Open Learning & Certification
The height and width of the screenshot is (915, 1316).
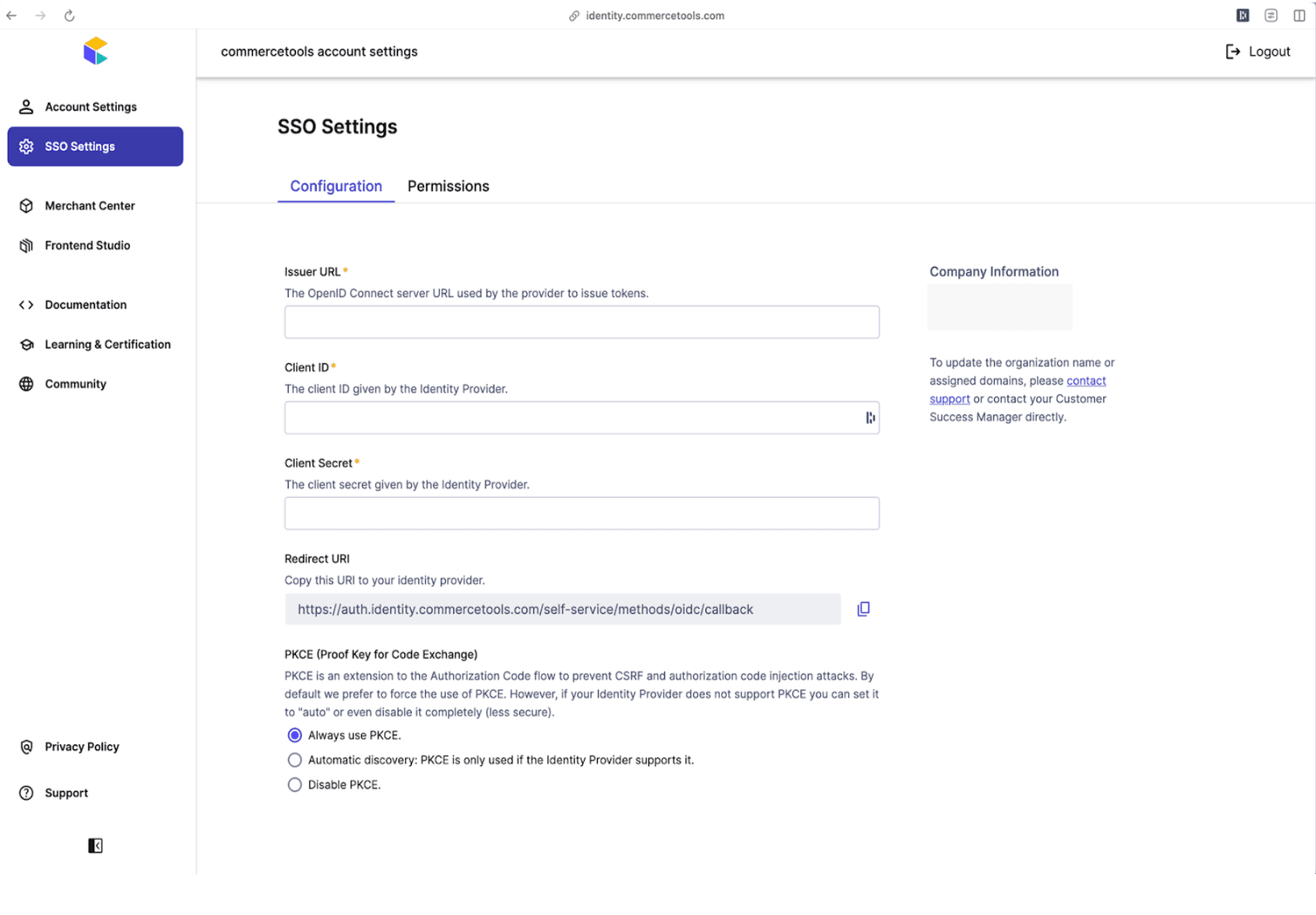107,344
